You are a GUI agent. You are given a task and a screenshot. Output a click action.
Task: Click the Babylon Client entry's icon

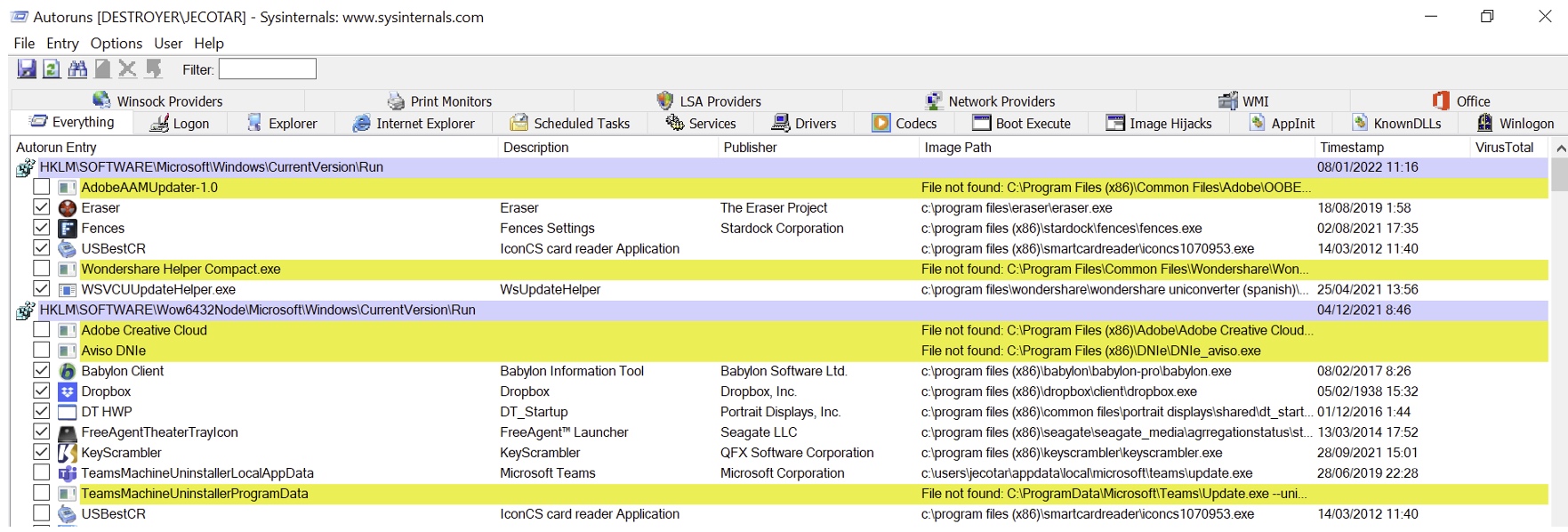pos(67,371)
